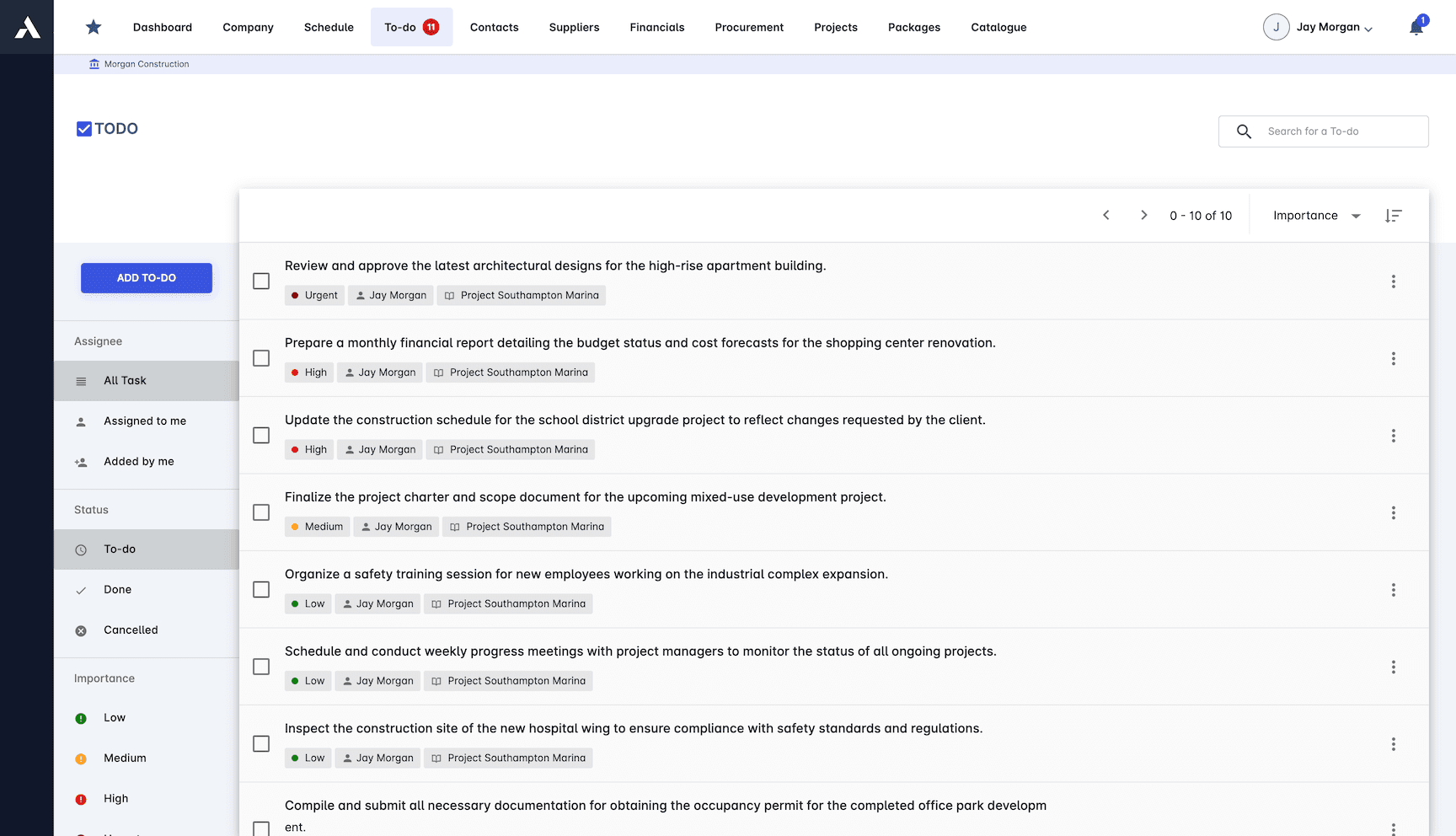
Task: Open the three-dot menu on the hospital wing task
Action: 1394,744
